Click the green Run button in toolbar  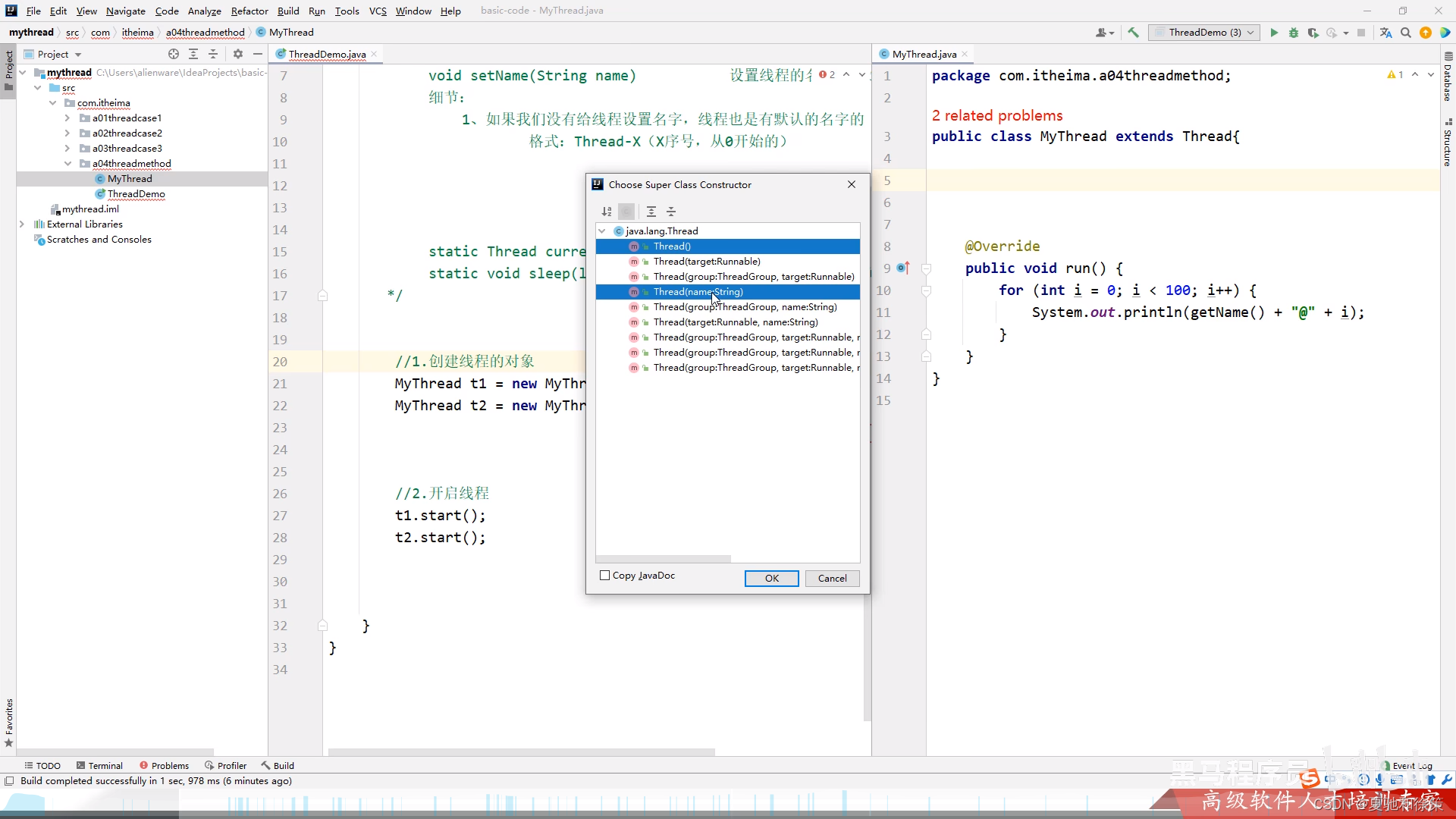pyautogui.click(x=1274, y=33)
